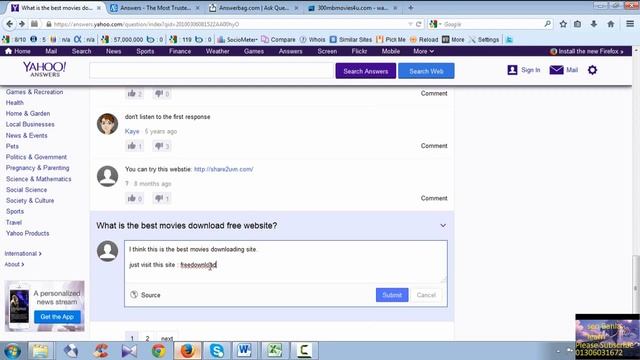Open Microsoft Word from the taskbar

(x=244, y=351)
